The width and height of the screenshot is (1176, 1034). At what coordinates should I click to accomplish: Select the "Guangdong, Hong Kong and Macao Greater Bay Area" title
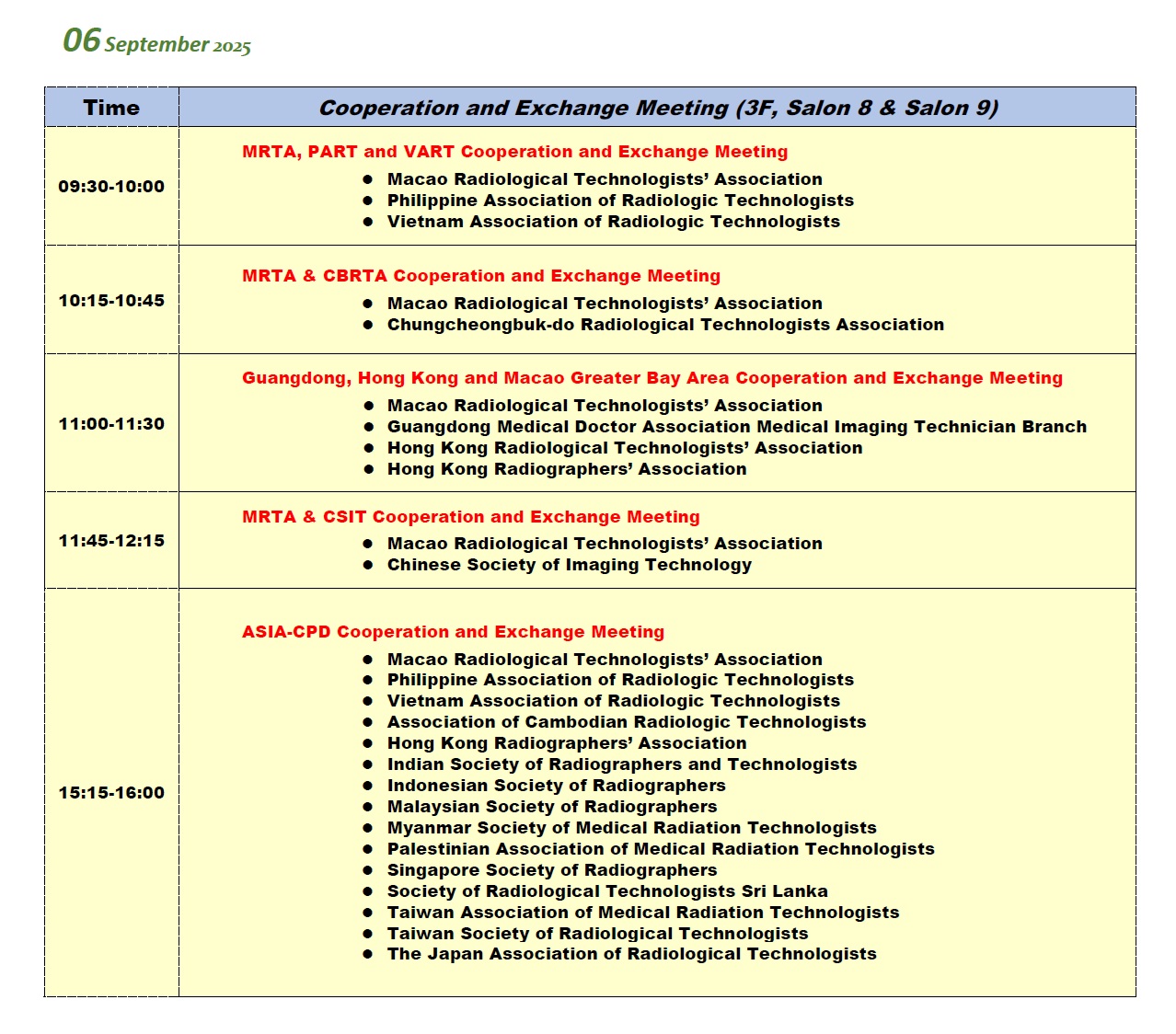tap(652, 378)
